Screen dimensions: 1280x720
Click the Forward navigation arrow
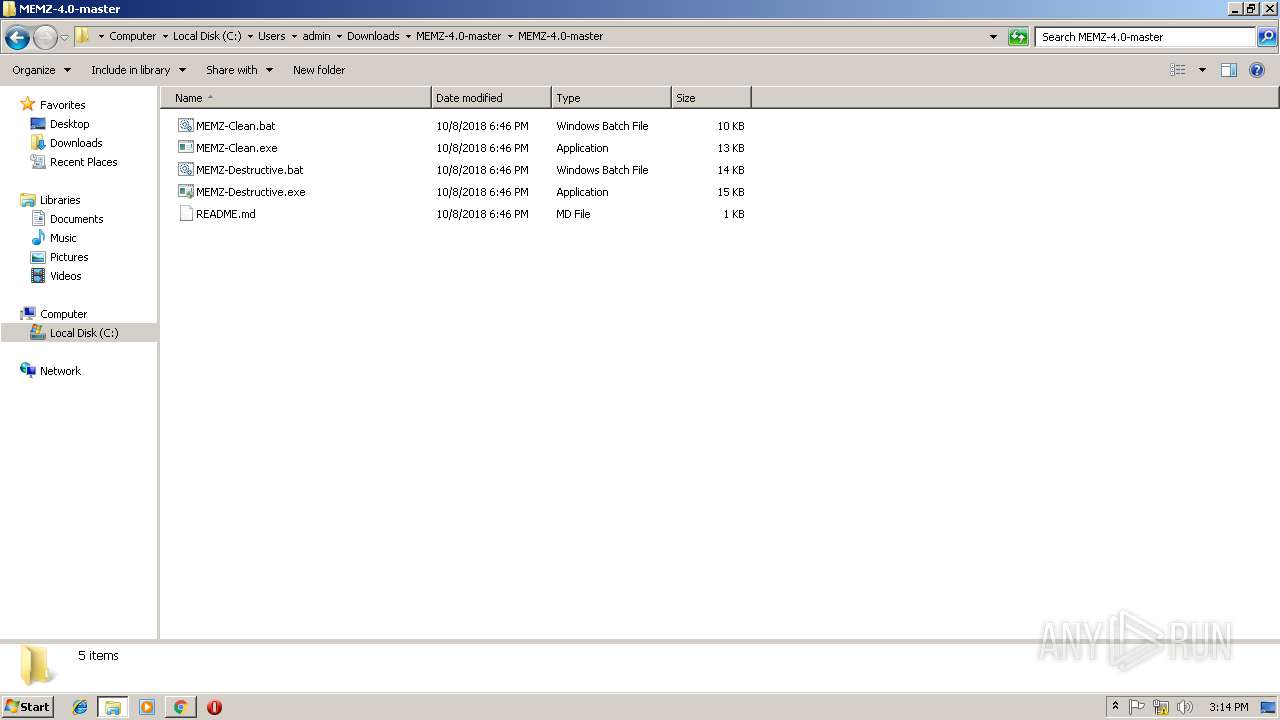click(45, 37)
